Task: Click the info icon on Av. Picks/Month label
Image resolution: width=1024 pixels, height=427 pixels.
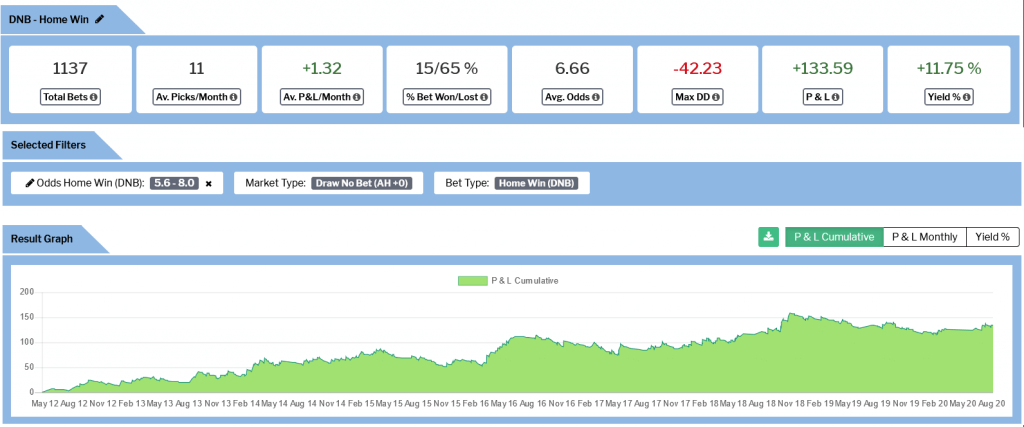Action: (x=232, y=97)
